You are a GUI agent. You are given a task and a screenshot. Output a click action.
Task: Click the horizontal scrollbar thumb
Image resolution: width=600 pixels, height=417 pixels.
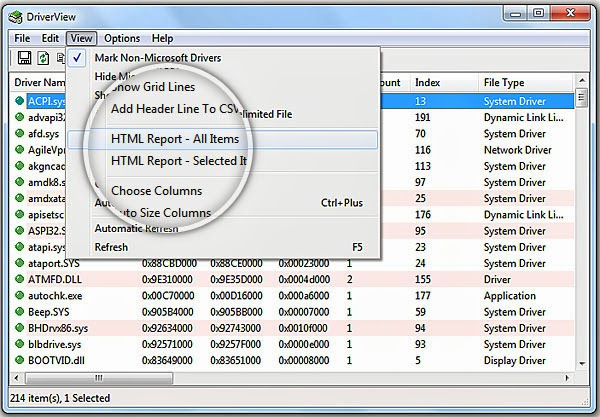click(x=99, y=378)
